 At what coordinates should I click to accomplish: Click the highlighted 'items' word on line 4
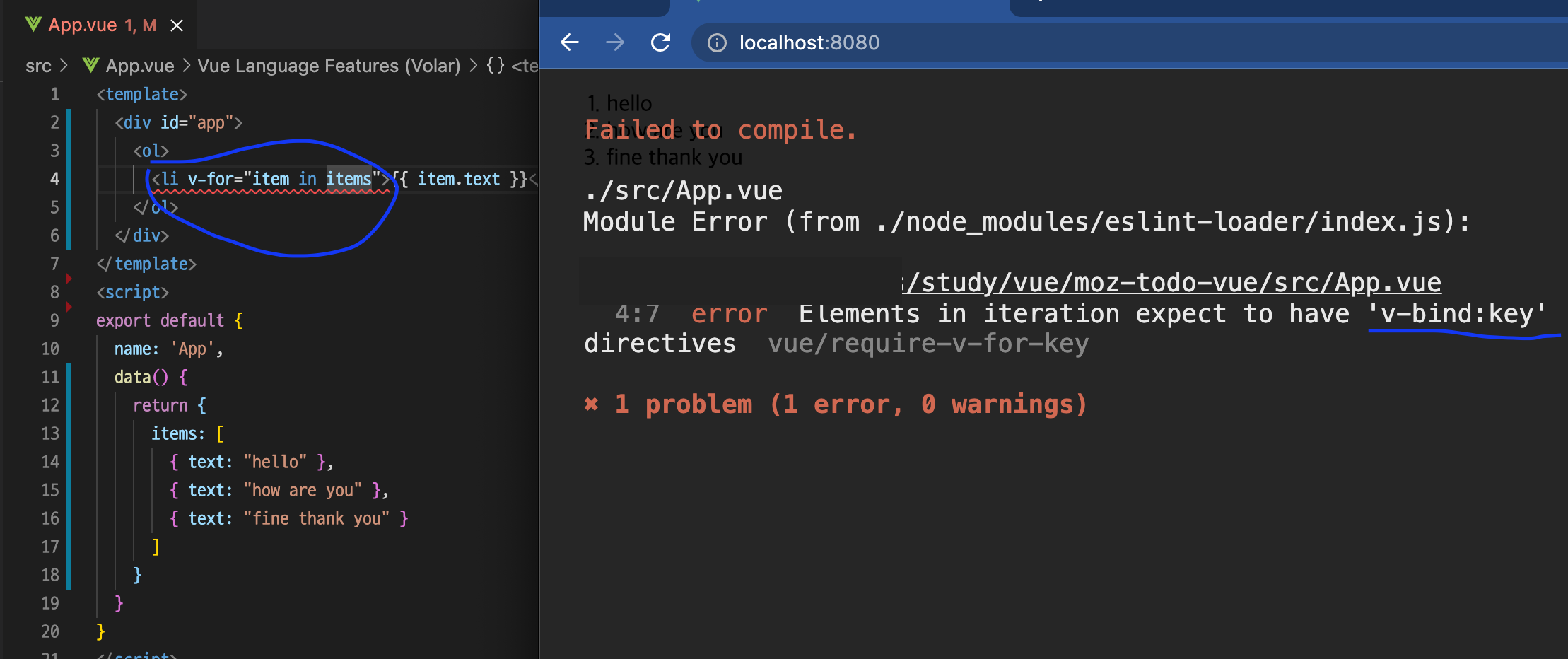pyautogui.click(x=349, y=179)
